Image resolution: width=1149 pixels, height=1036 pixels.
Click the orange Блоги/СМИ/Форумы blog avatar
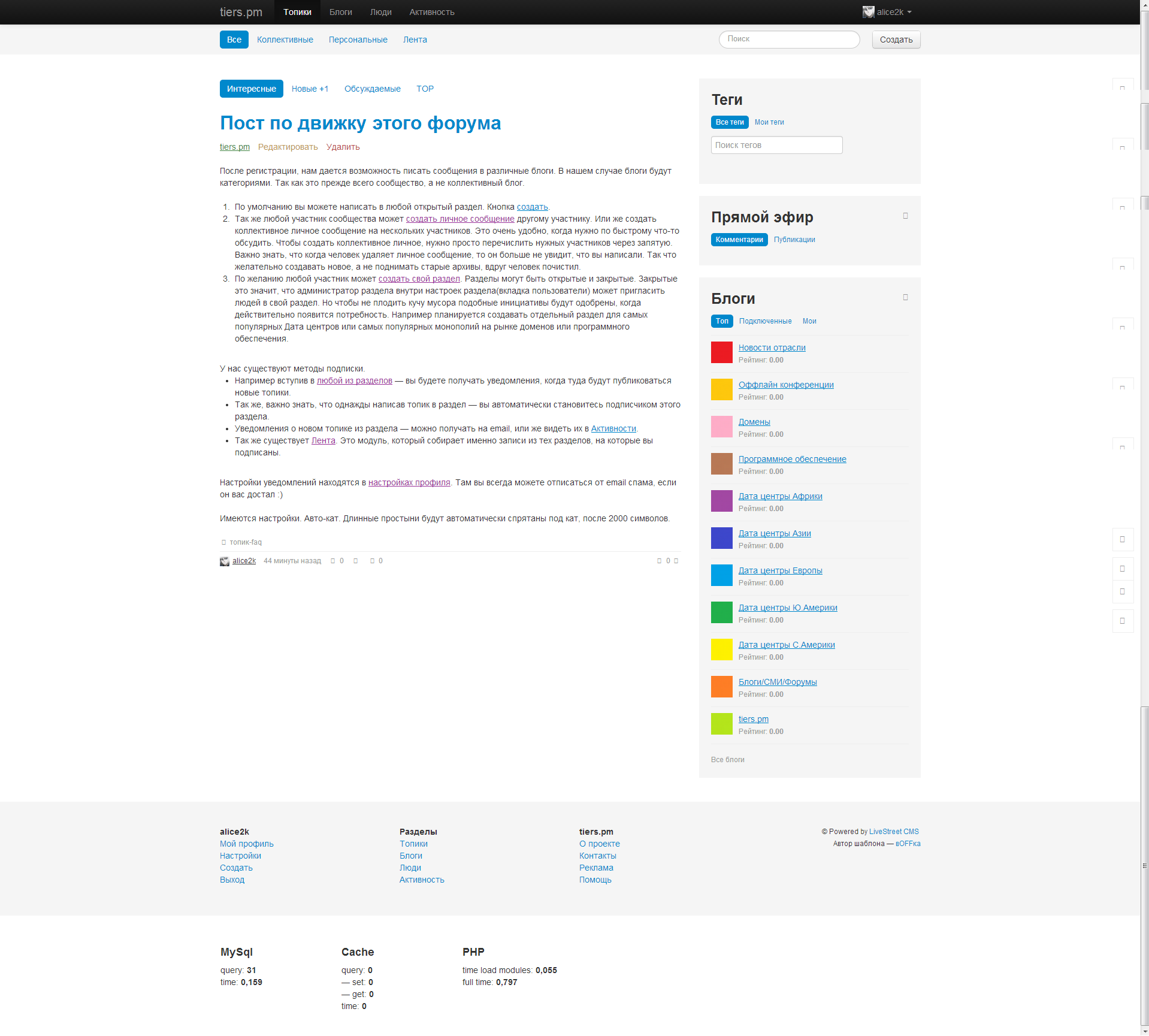coord(721,687)
